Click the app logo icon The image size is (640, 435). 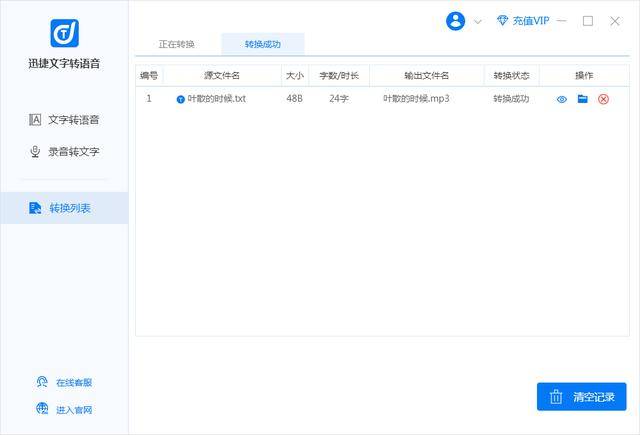point(64,33)
